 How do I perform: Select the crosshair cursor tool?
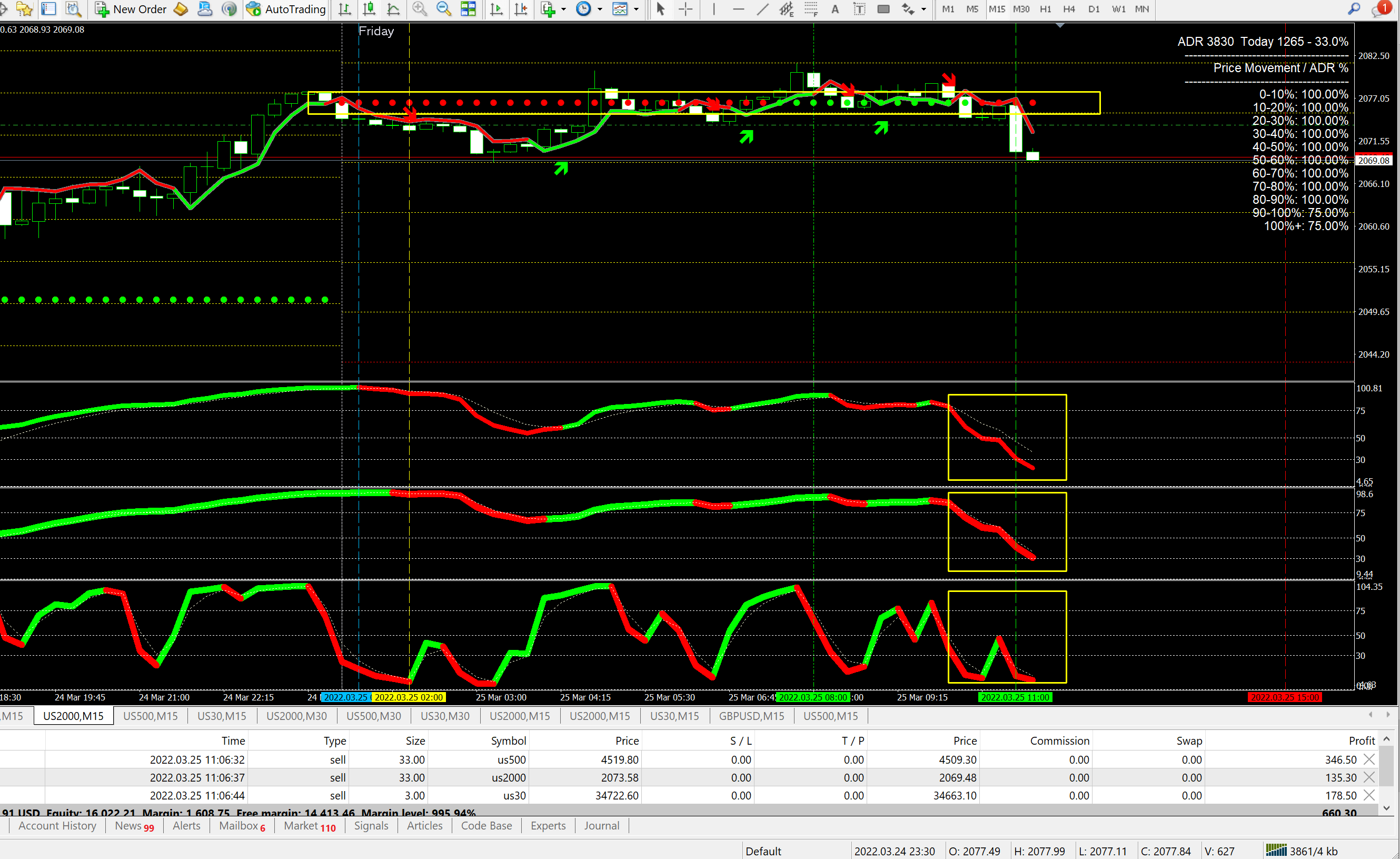tap(686, 9)
